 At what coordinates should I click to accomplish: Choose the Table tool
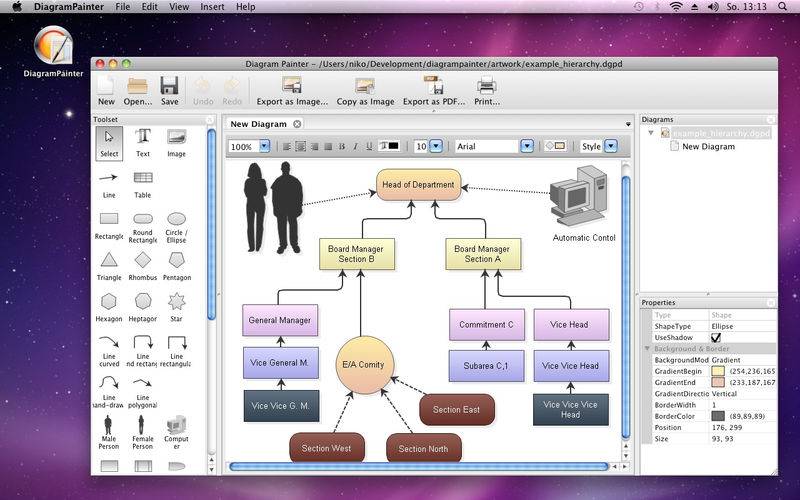(143, 185)
